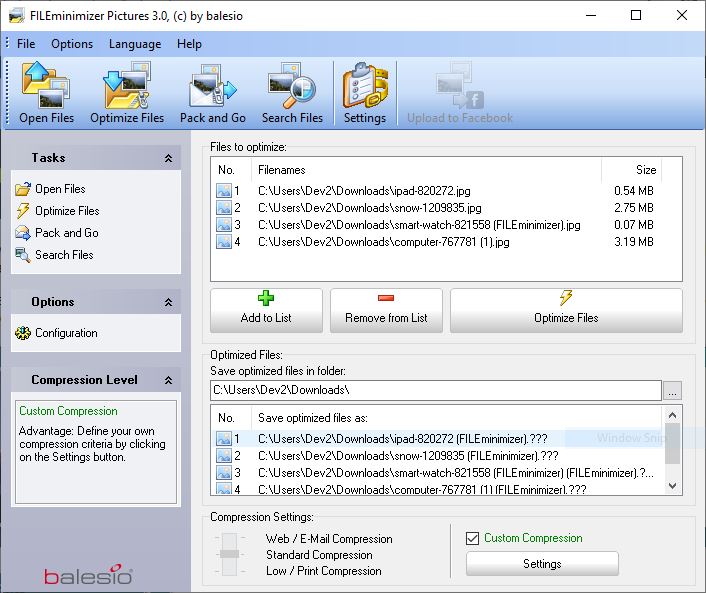Viewport: 706px width, 593px height.
Task: Browse for output folder with the ... button
Action: click(672, 390)
